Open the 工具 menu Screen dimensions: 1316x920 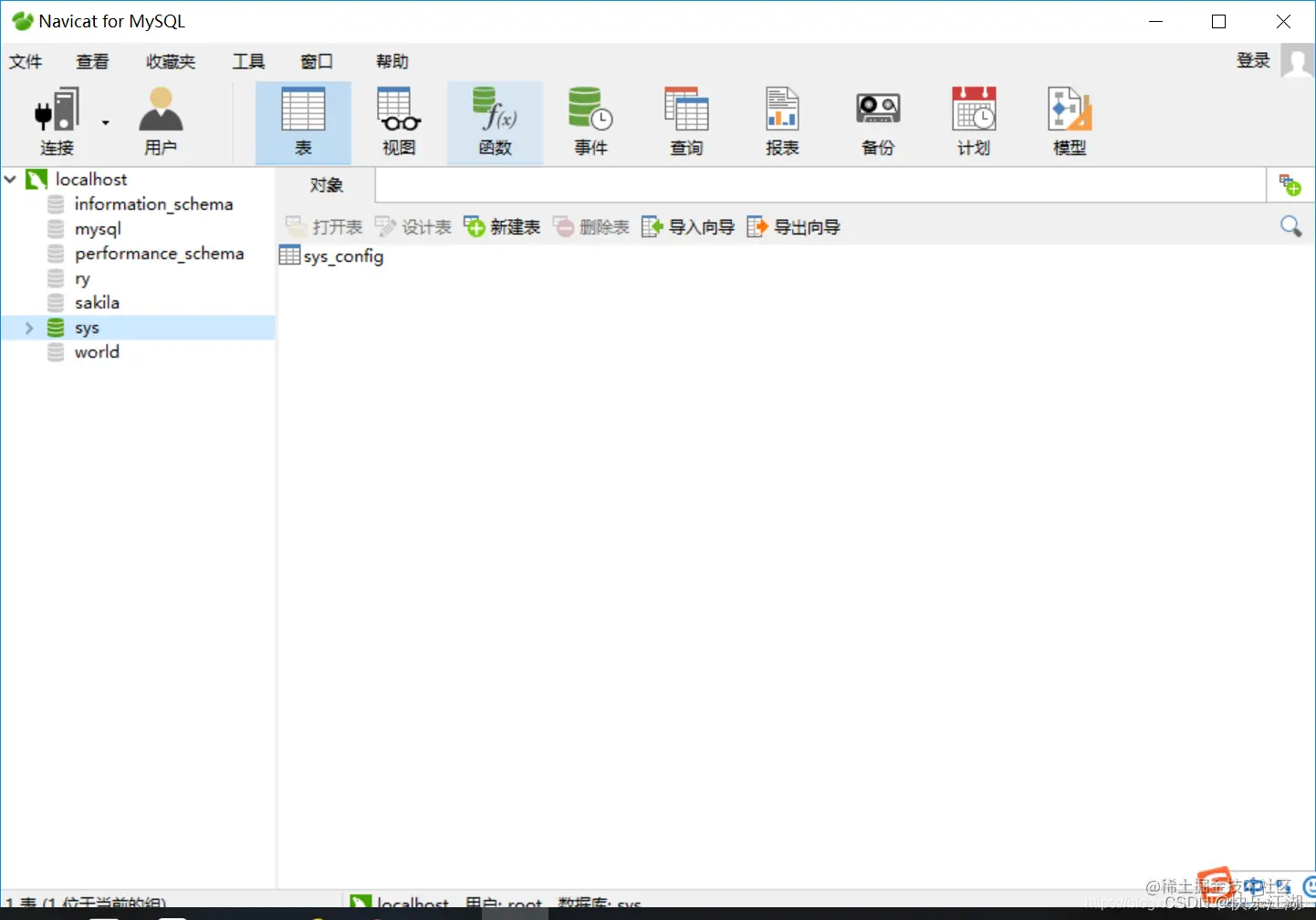(248, 61)
